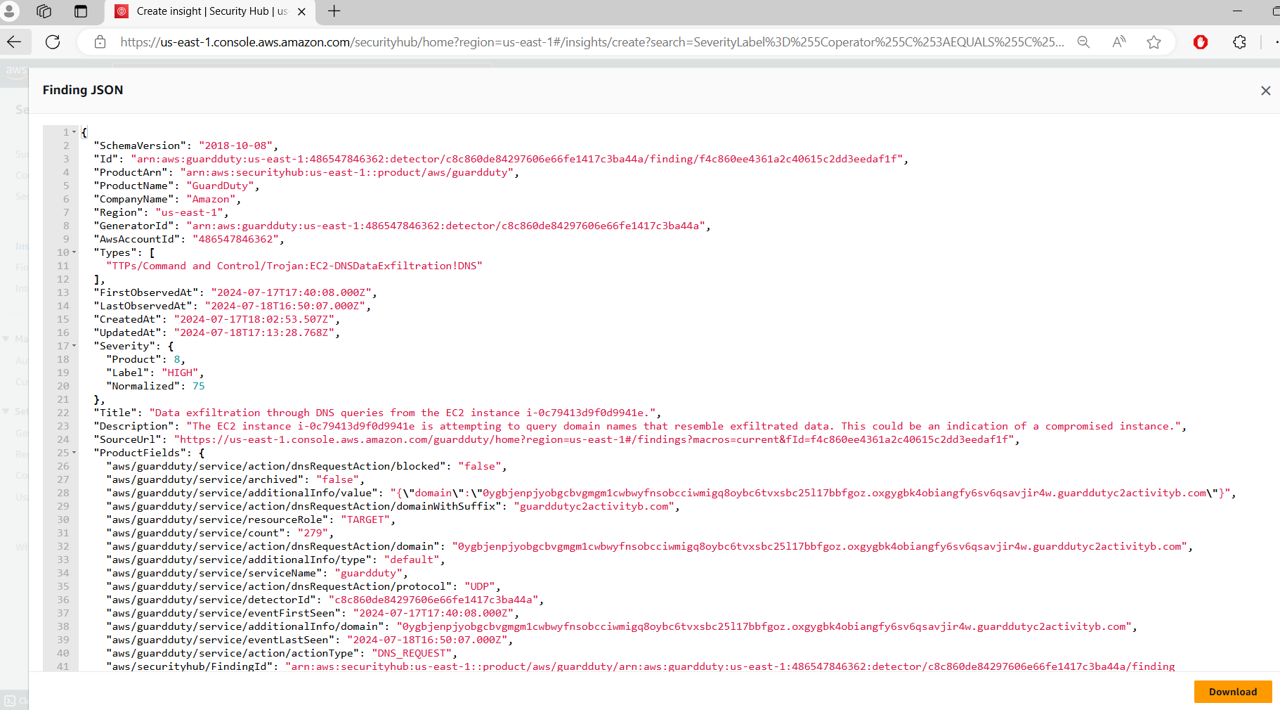Select the additionalInfo/value domain JSON string
Screen dimensions: 1280x710
[811, 493]
